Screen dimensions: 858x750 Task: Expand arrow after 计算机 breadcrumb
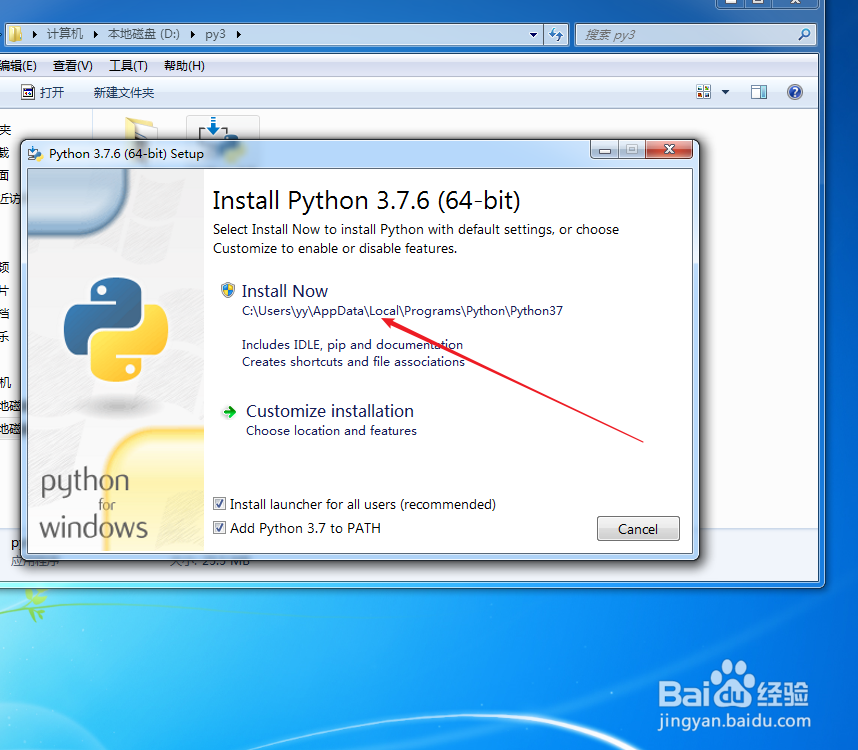(96, 34)
